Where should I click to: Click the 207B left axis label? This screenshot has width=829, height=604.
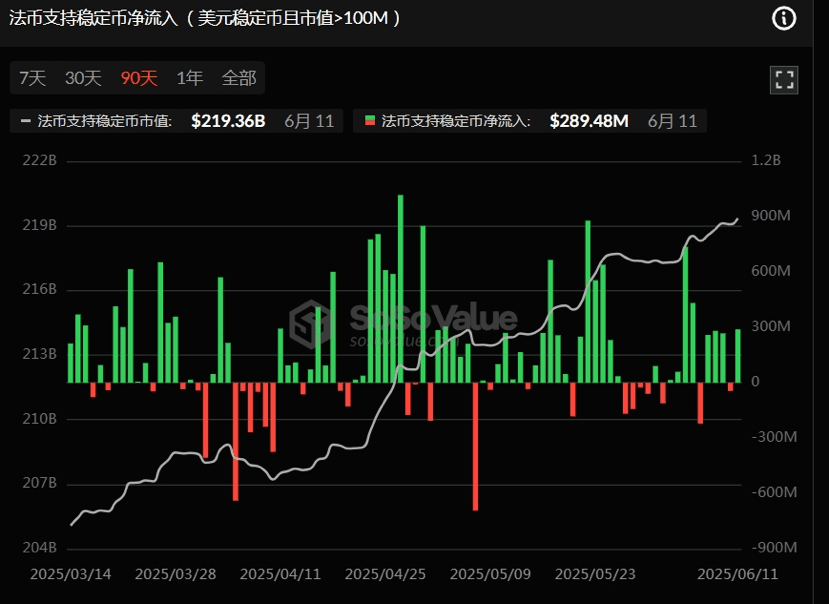point(40,483)
